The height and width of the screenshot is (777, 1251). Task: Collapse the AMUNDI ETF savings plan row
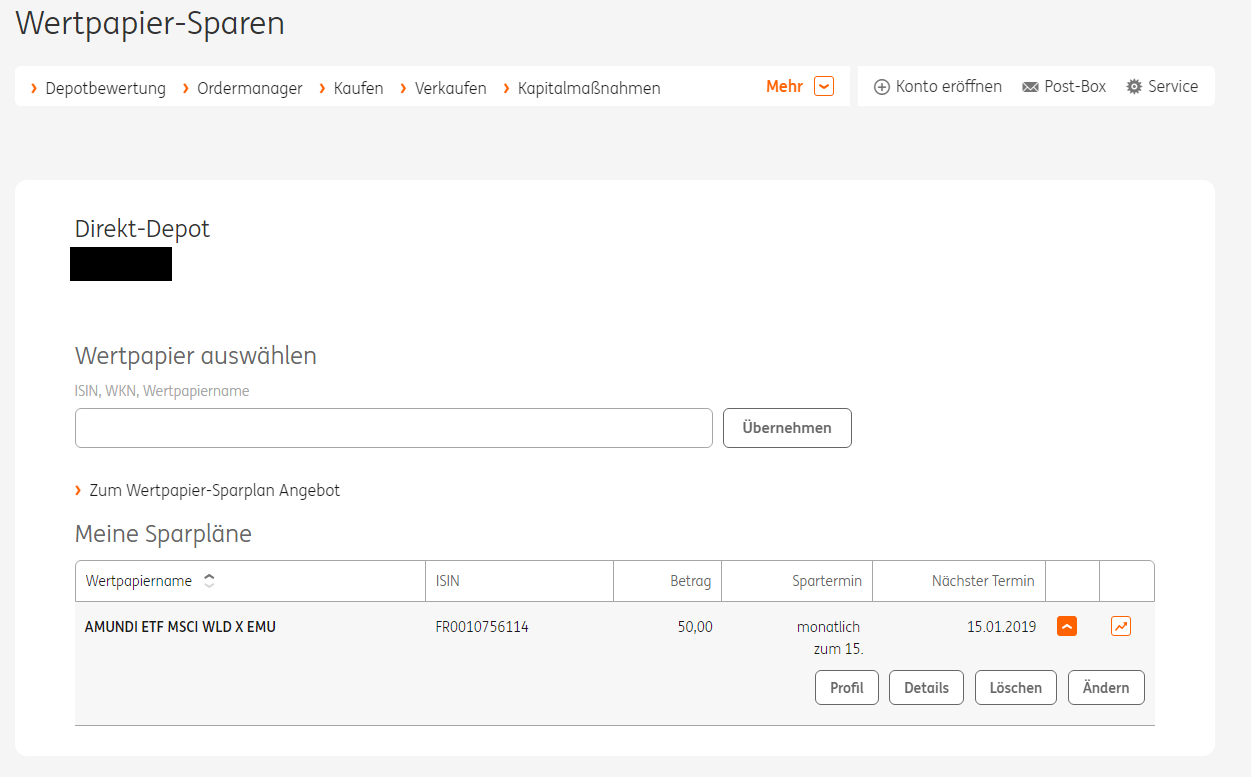pos(1067,626)
